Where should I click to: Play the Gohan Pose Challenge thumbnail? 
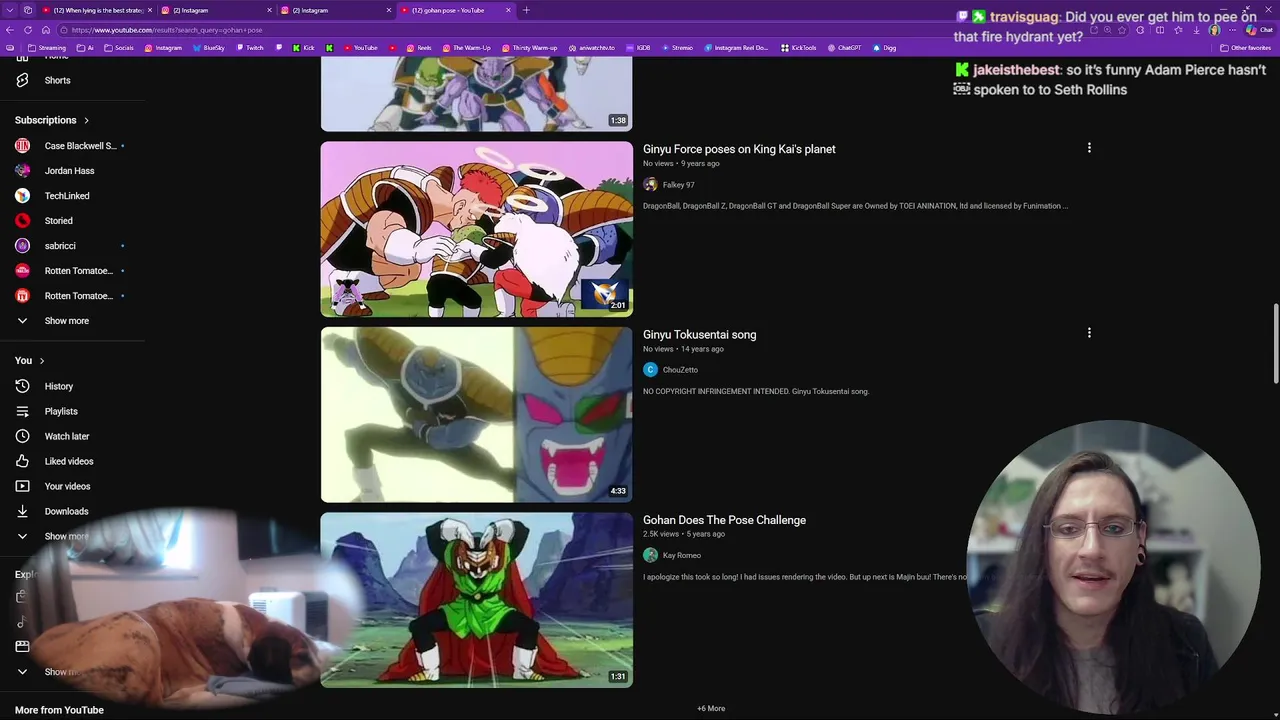(476, 600)
